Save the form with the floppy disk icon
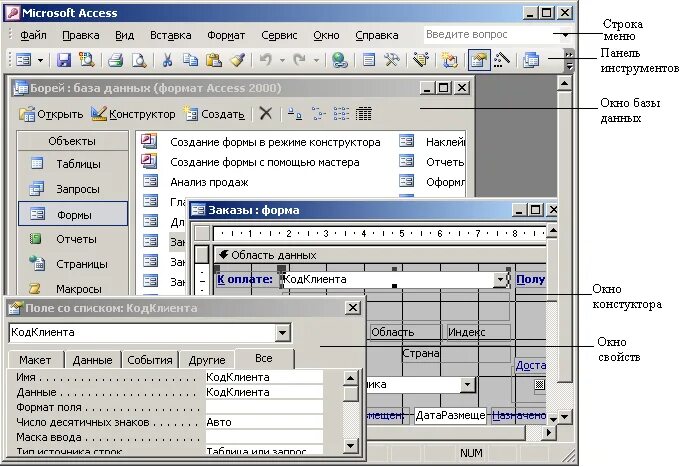Image resolution: width=681 pixels, height=467 pixels. pos(64,60)
